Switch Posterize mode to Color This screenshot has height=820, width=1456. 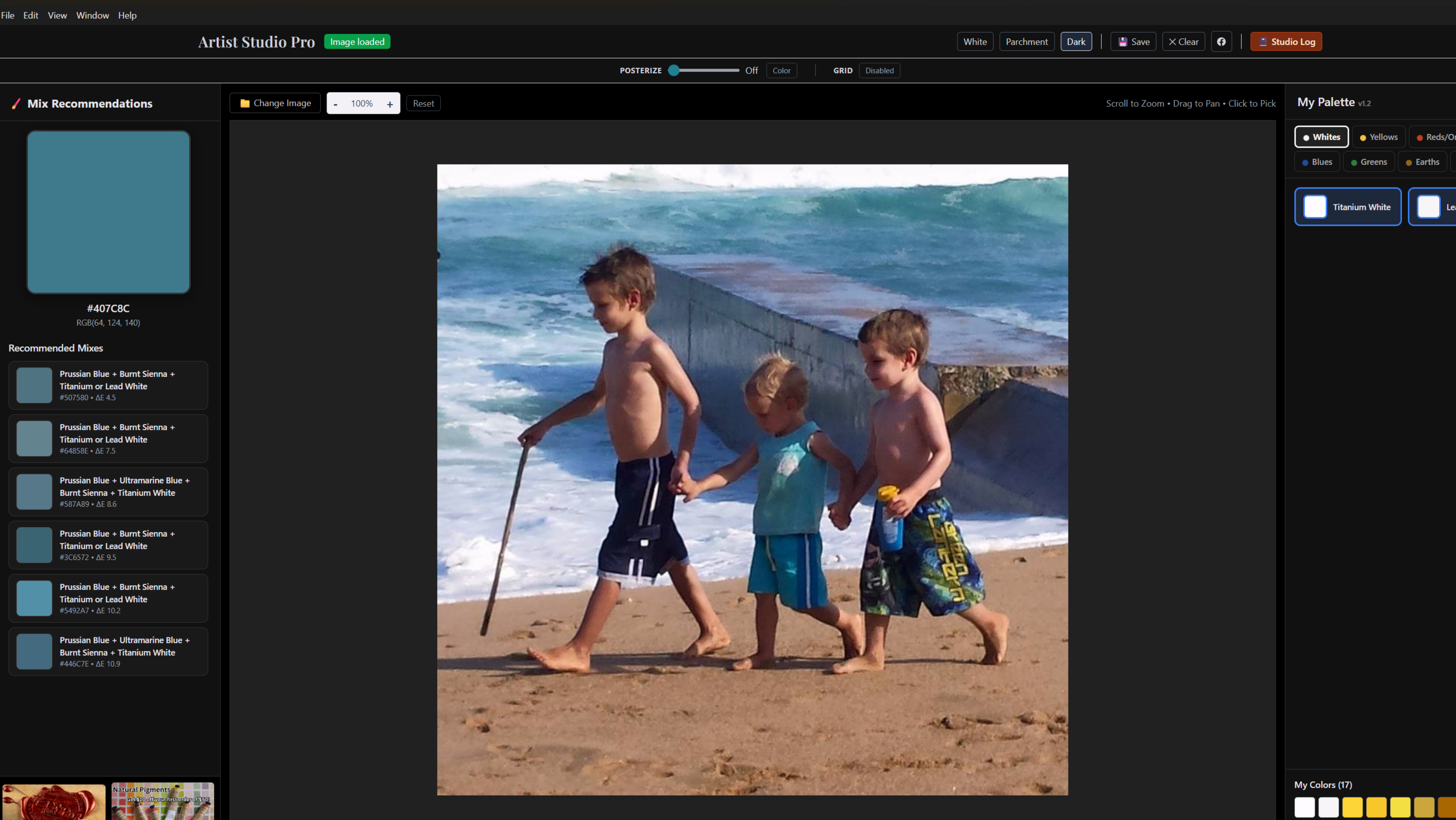(781, 70)
